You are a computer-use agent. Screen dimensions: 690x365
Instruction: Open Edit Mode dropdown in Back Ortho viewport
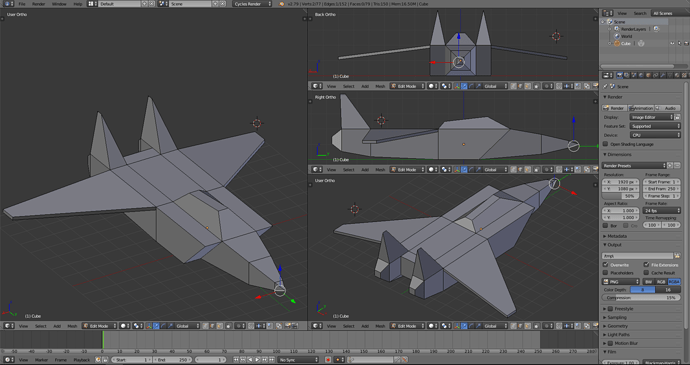pyautogui.click(x=407, y=86)
